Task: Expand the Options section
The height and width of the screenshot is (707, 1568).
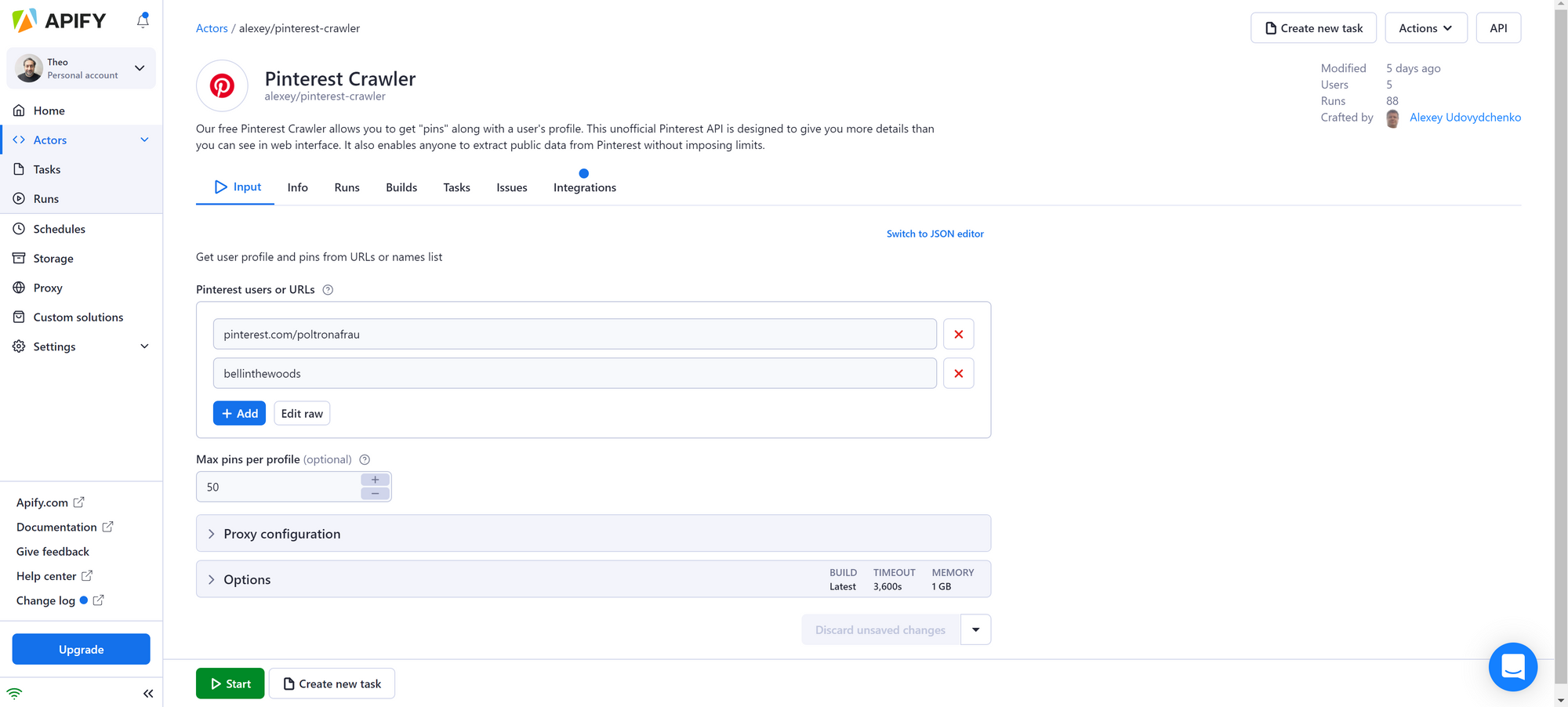Action: pos(247,579)
